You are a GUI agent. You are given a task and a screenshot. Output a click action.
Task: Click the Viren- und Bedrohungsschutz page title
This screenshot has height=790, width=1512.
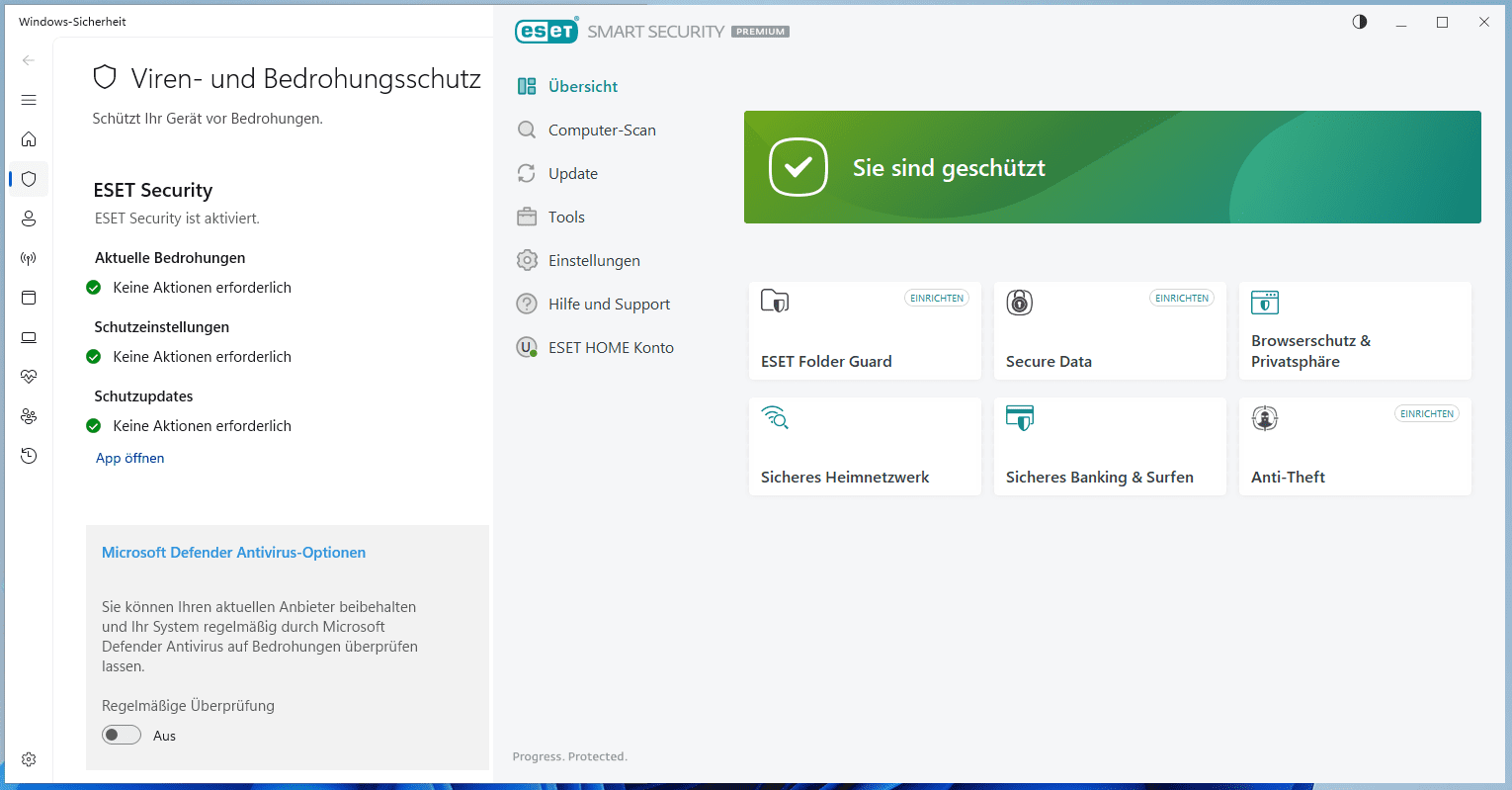(306, 78)
